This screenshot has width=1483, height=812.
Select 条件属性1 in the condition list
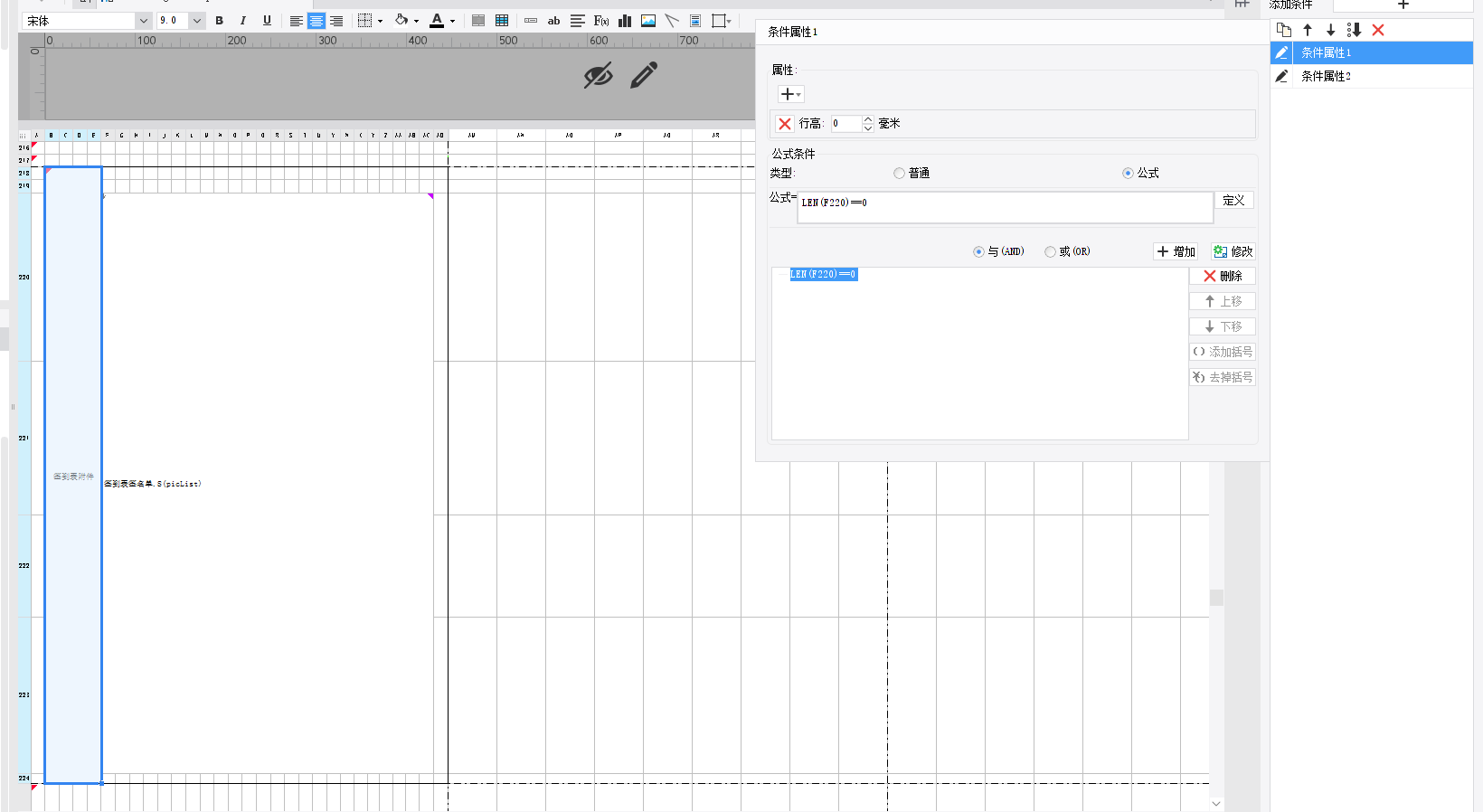coord(1372,52)
